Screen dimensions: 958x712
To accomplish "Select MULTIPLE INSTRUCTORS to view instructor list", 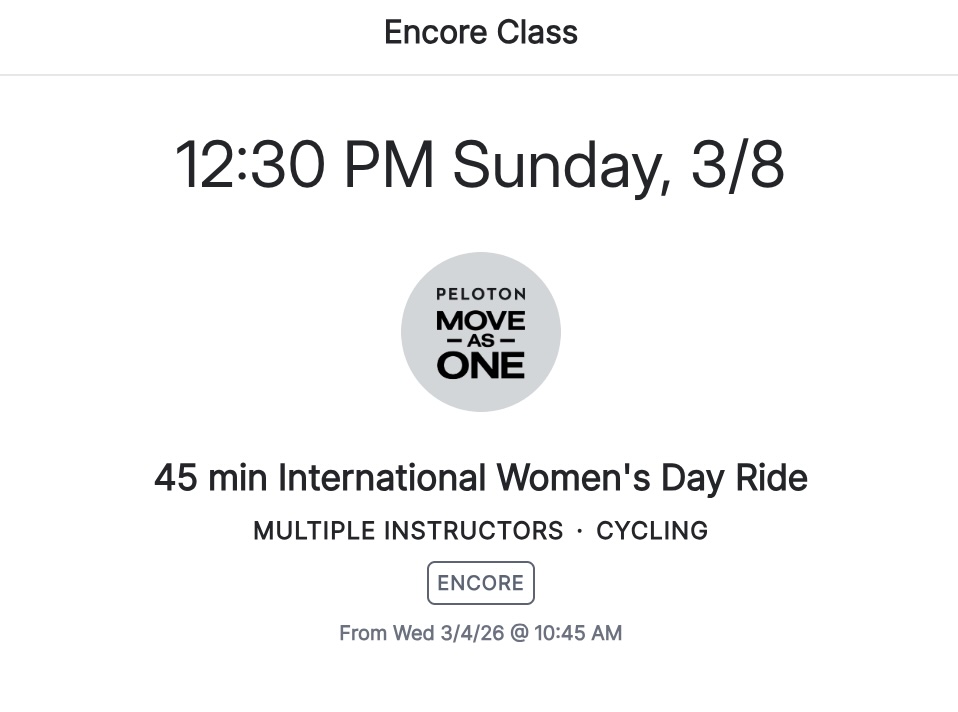I will click(409, 531).
